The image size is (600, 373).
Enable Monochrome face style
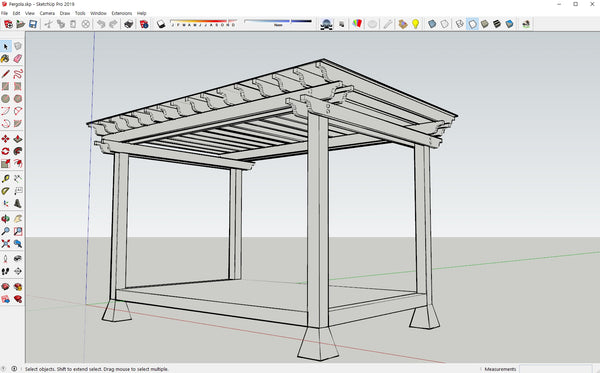(509, 24)
